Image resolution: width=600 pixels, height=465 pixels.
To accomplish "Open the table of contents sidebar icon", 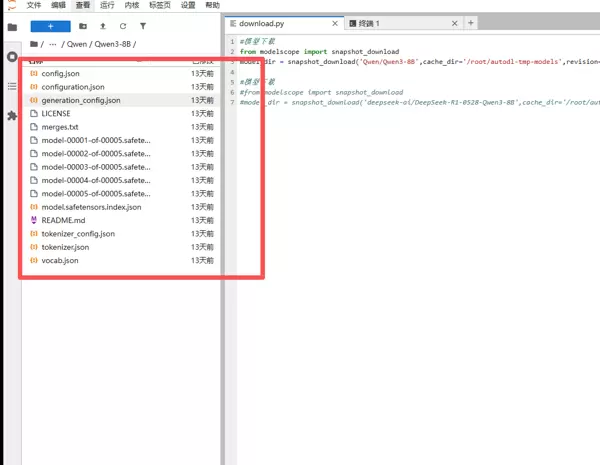I will tap(12, 86).
